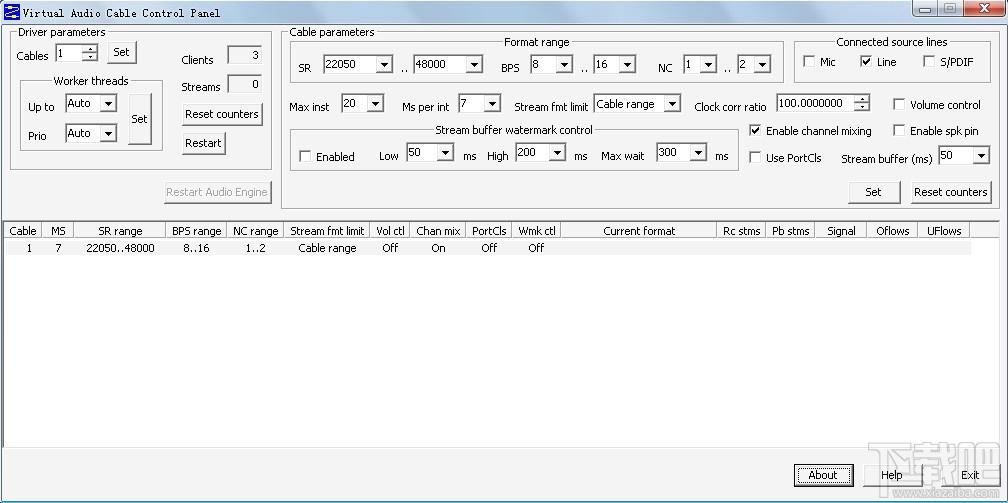Click the Chan mix On cell
This screenshot has height=503, width=1008.
pyautogui.click(x=438, y=248)
